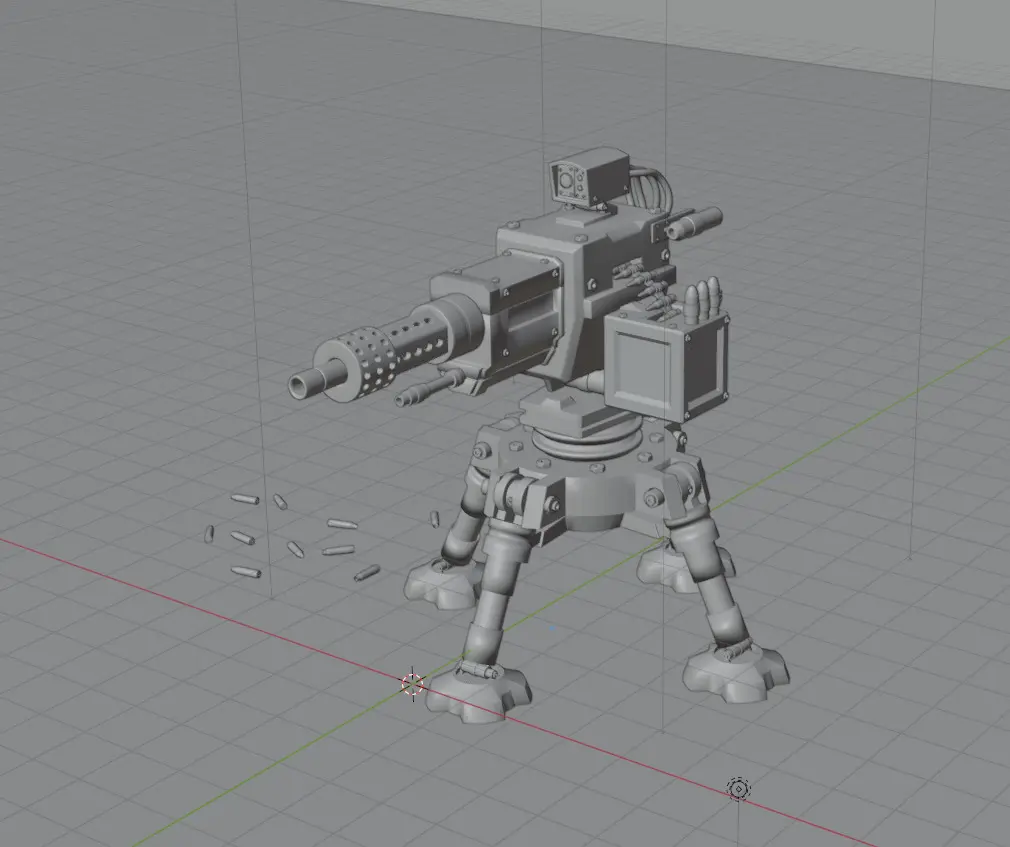Screen dimensions: 1010x847
Task: Select the sensor camera box atop turret
Action: click(x=589, y=175)
